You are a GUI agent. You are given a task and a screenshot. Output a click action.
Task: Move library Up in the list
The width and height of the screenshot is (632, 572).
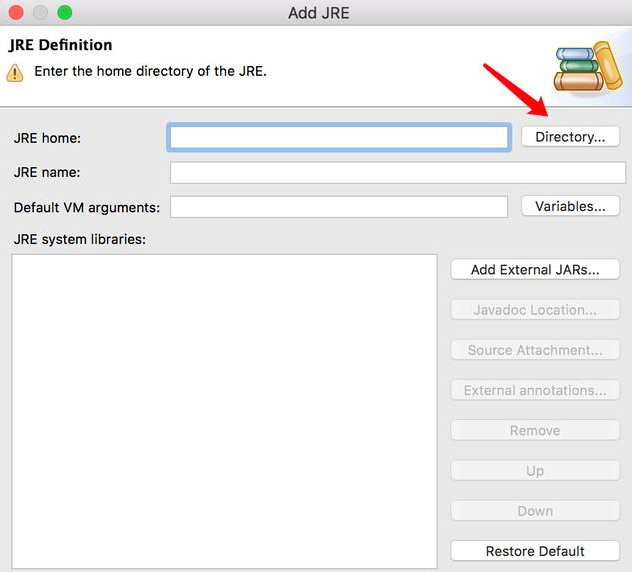coord(535,471)
